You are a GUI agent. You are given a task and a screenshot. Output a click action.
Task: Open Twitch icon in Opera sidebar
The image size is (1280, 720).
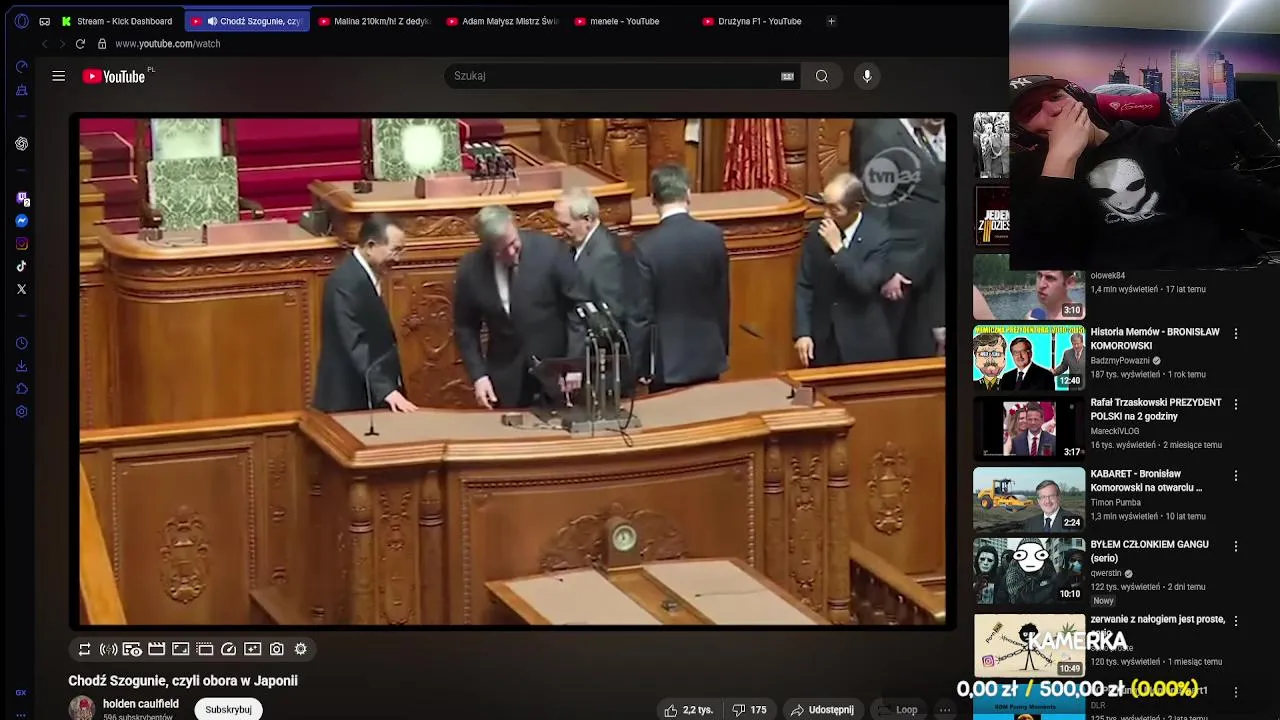point(21,198)
